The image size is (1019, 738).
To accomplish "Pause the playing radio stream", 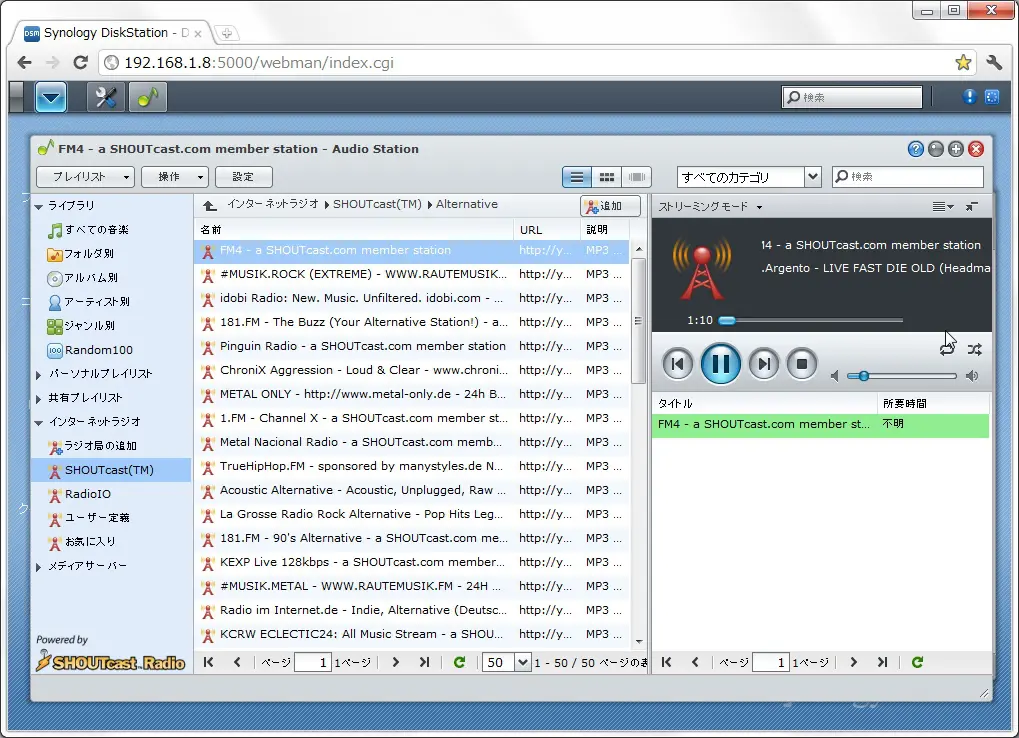I will coord(720,364).
